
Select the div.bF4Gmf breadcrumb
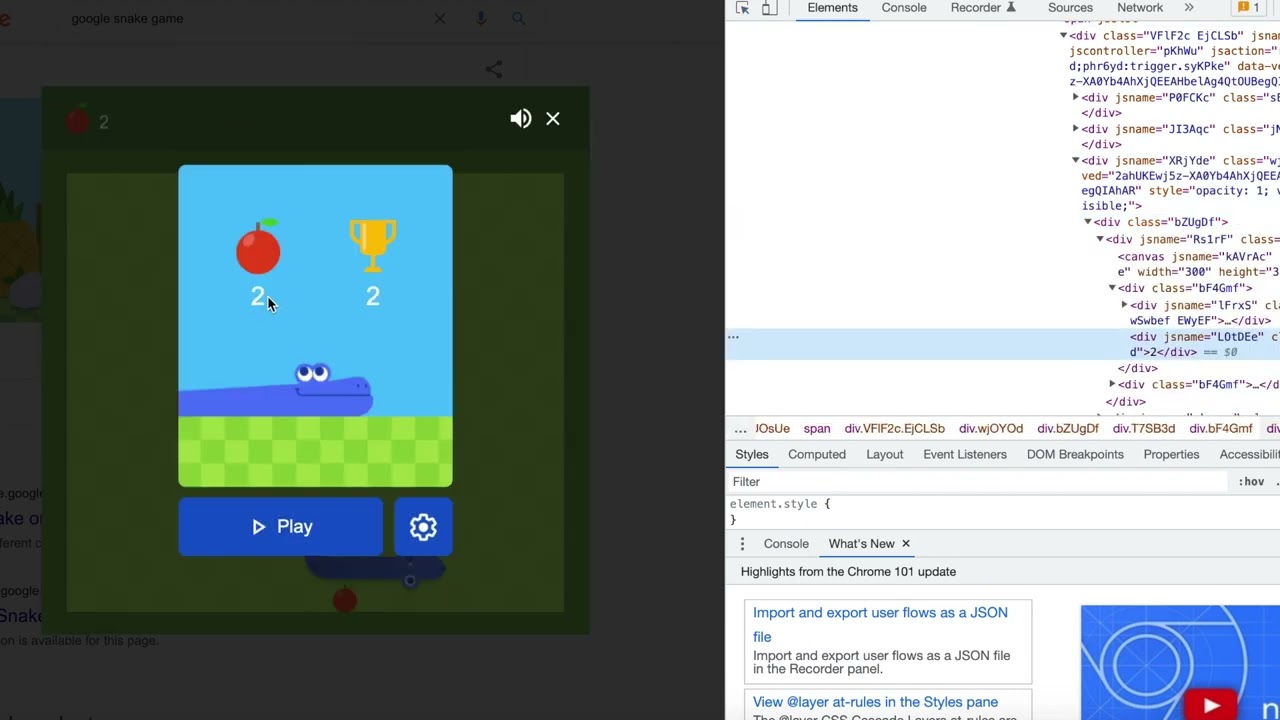[1221, 429]
